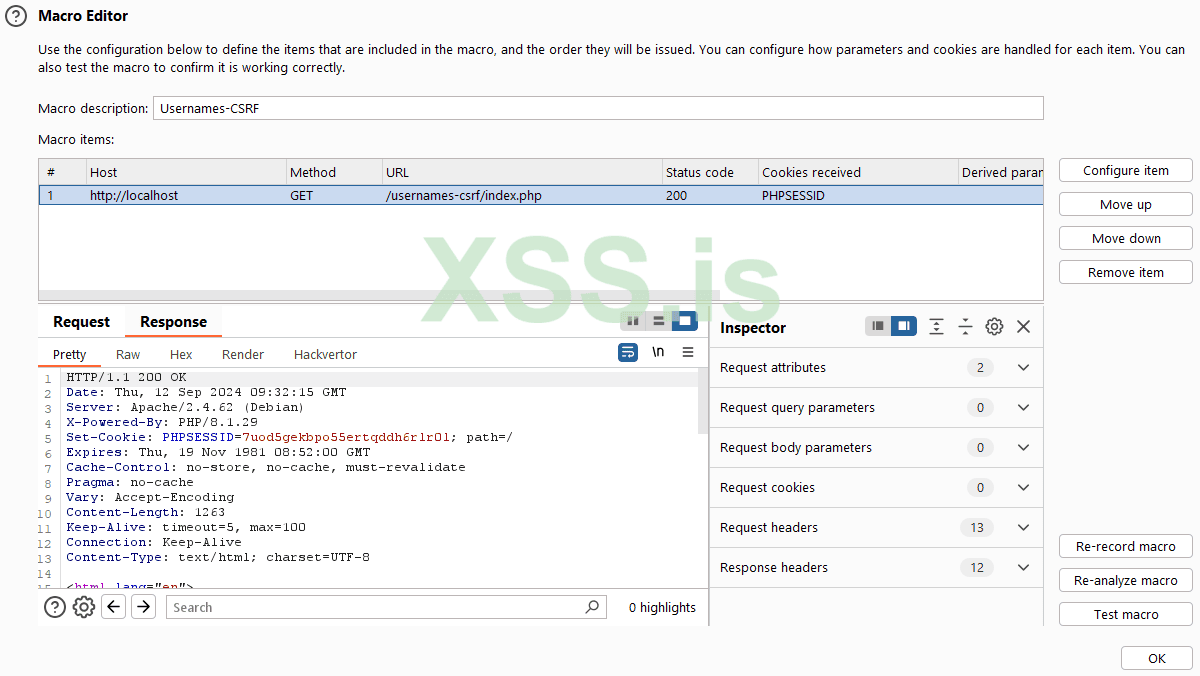Click the X-Powered-By header line
Viewport: 1200px width, 676px height.
pyautogui.click(x=162, y=422)
